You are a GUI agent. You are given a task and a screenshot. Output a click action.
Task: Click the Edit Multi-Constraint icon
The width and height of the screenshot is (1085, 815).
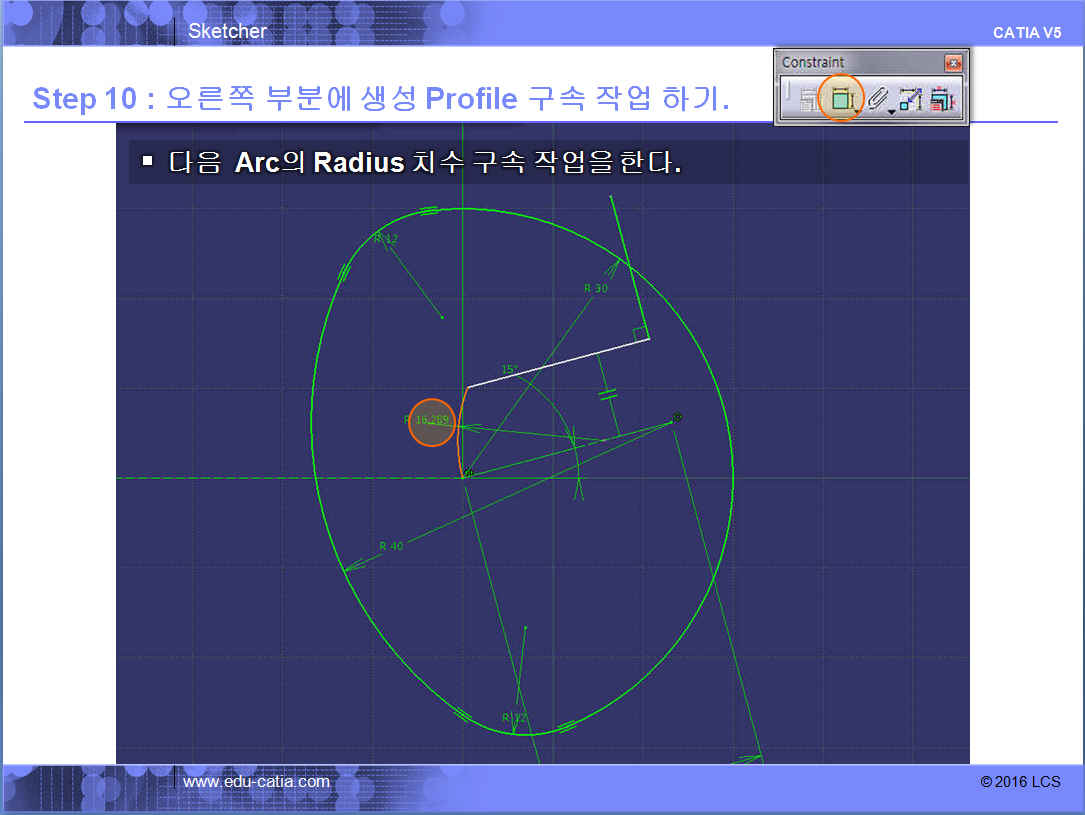[941, 99]
